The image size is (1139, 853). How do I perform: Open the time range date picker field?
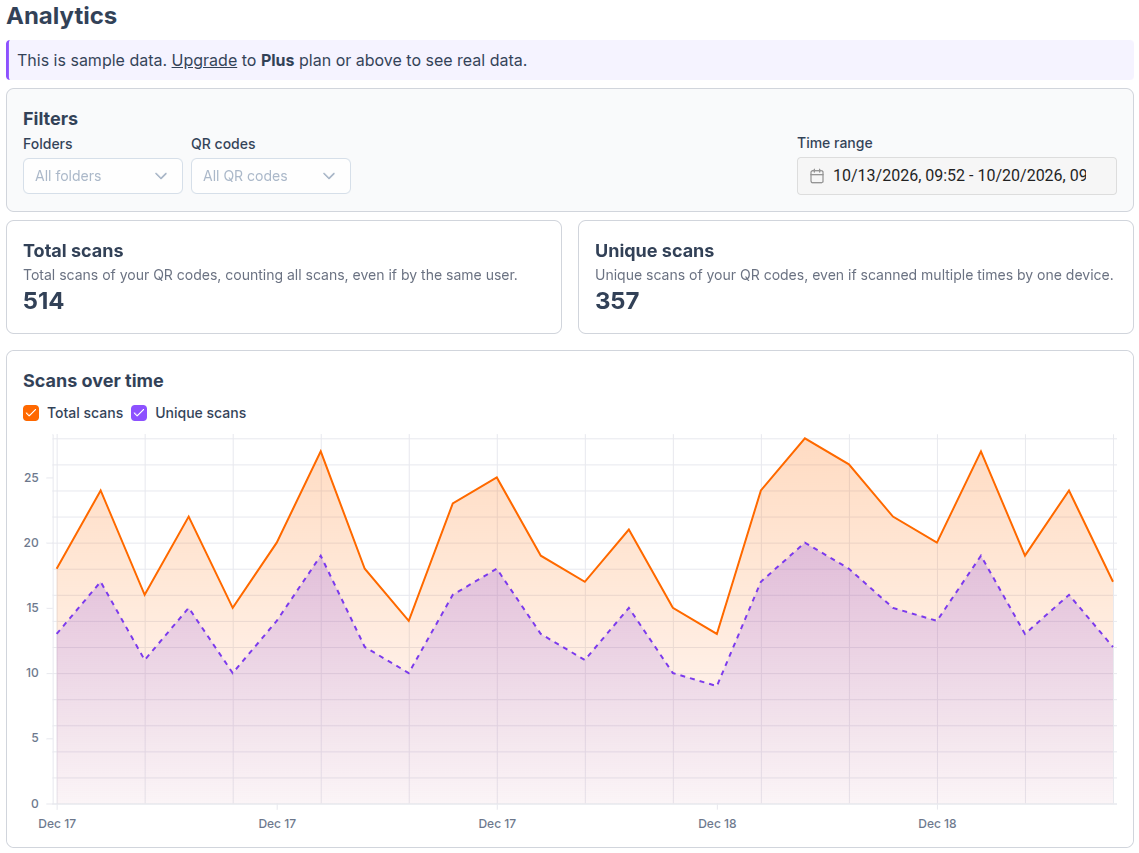[x=957, y=176]
